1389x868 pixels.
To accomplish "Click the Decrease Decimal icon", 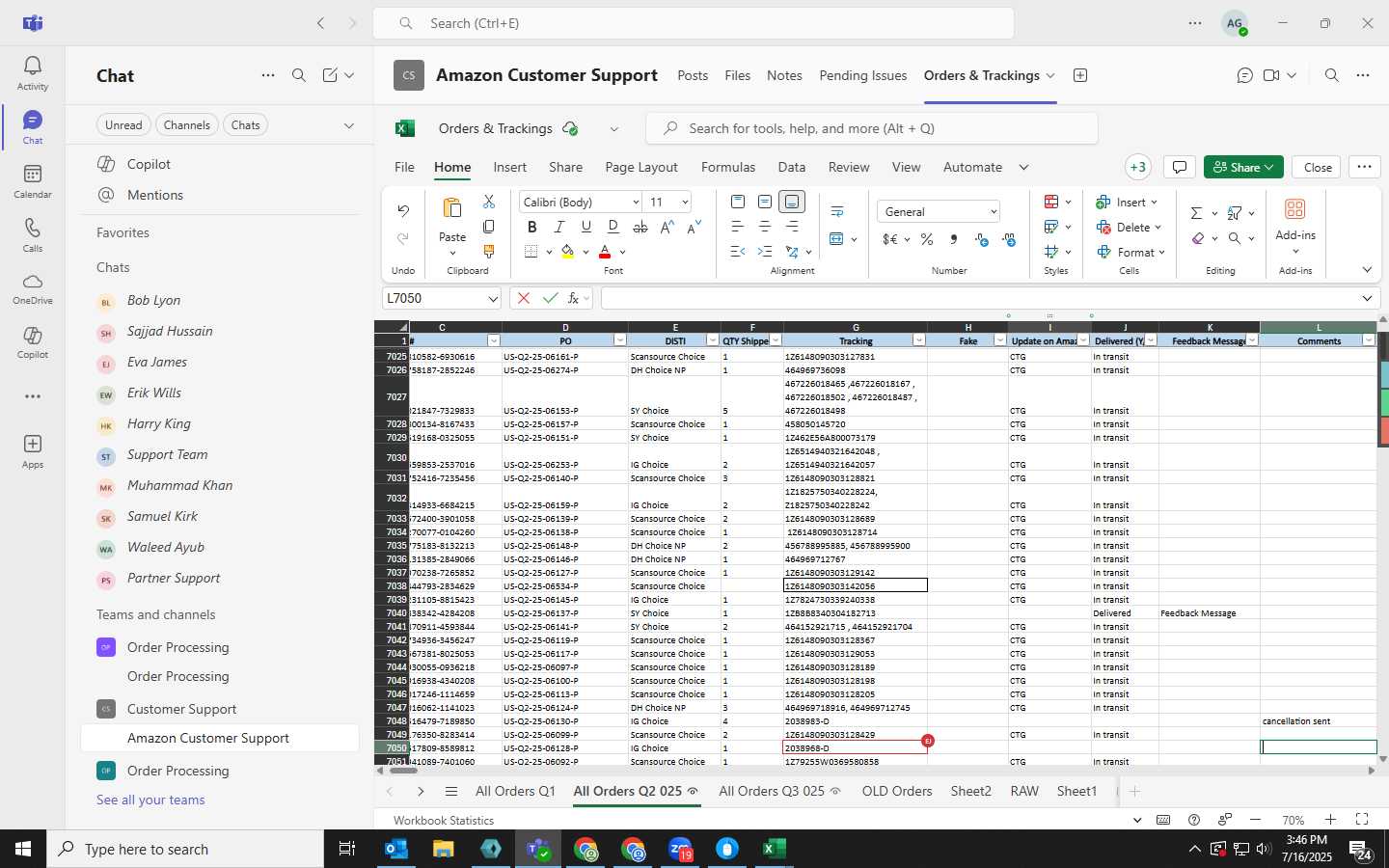I will click(x=1008, y=239).
